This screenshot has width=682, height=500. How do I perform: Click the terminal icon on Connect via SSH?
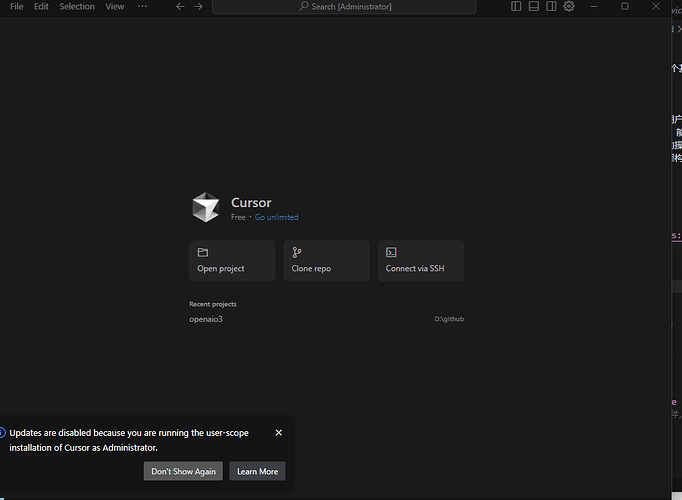(x=391, y=252)
